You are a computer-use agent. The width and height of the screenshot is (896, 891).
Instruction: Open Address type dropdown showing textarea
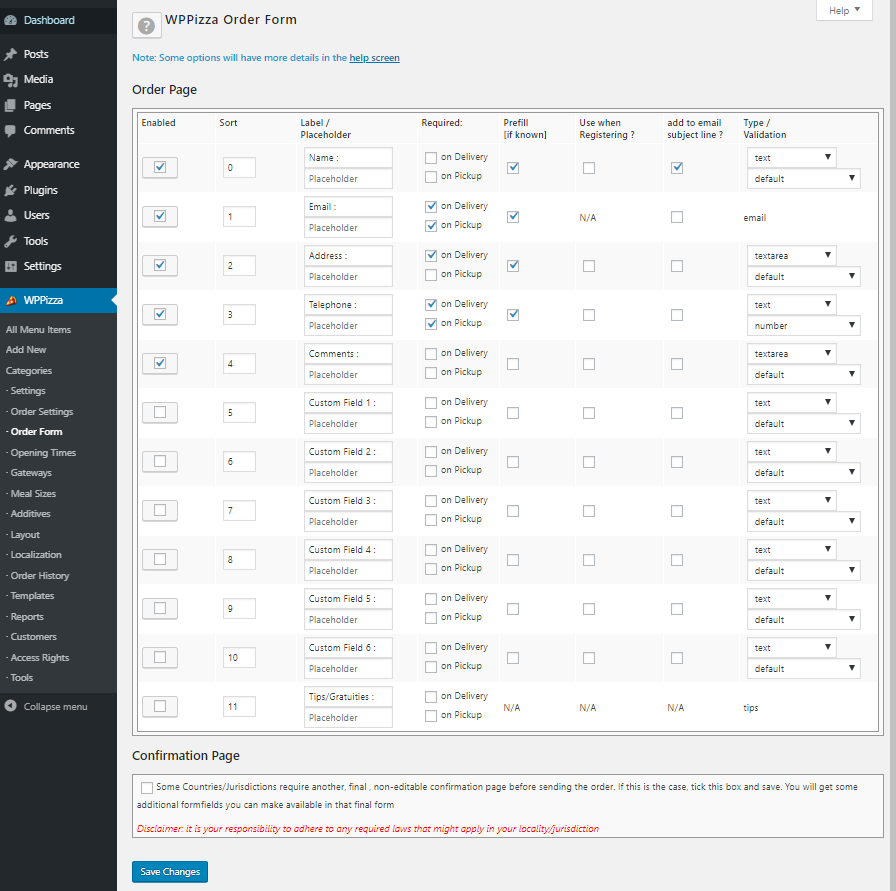point(791,256)
